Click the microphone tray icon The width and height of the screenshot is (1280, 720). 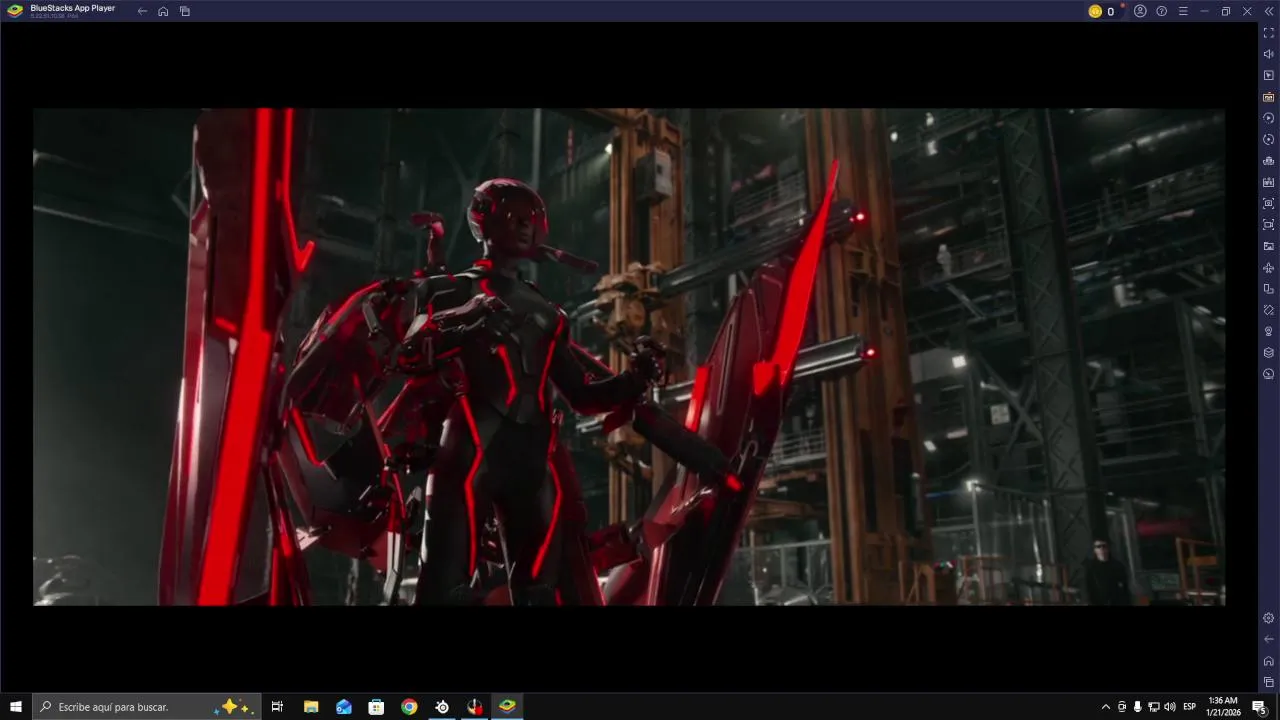click(1137, 707)
